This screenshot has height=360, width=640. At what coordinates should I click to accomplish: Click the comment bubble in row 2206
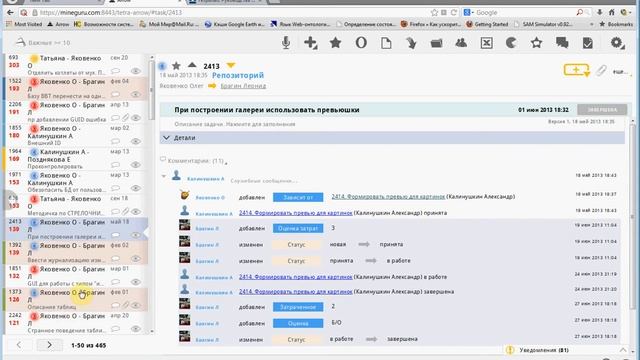pyautogui.click(x=116, y=118)
